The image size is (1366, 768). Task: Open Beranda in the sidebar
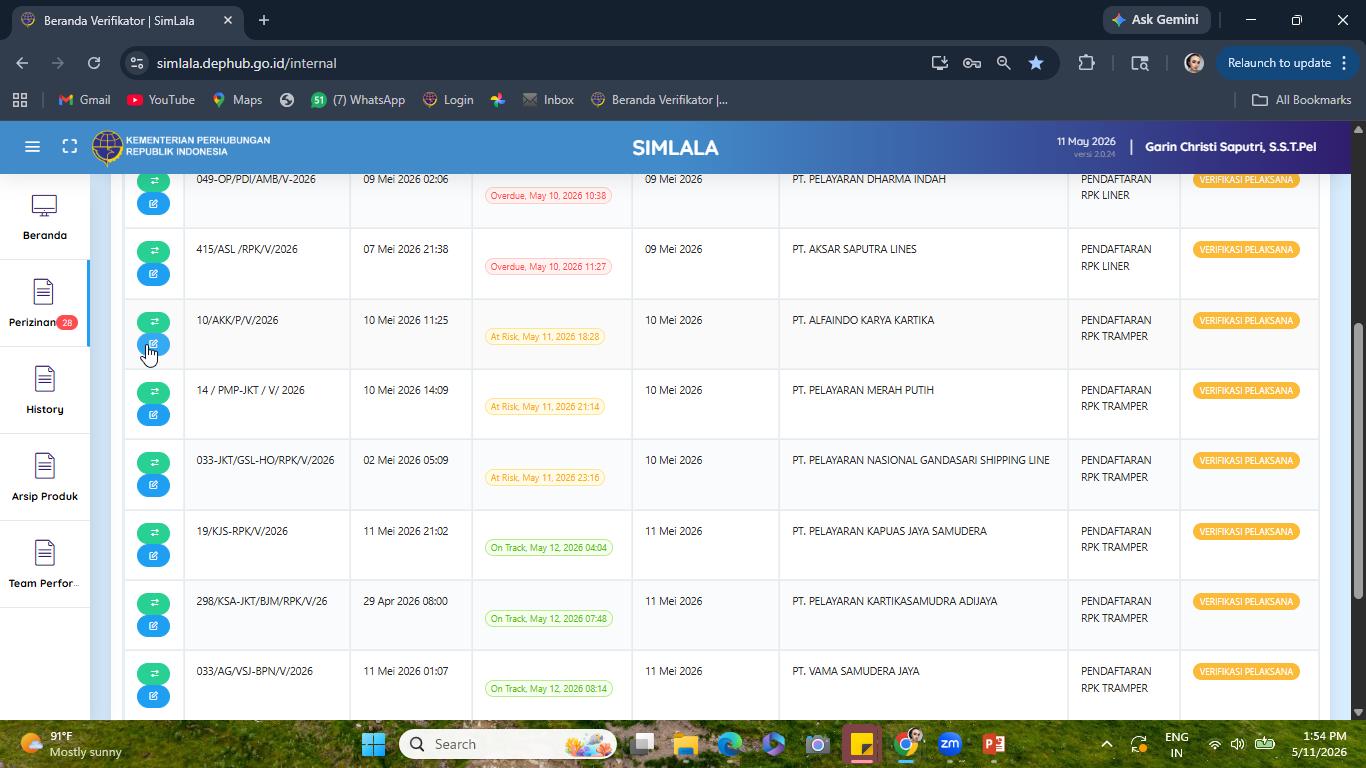click(44, 217)
